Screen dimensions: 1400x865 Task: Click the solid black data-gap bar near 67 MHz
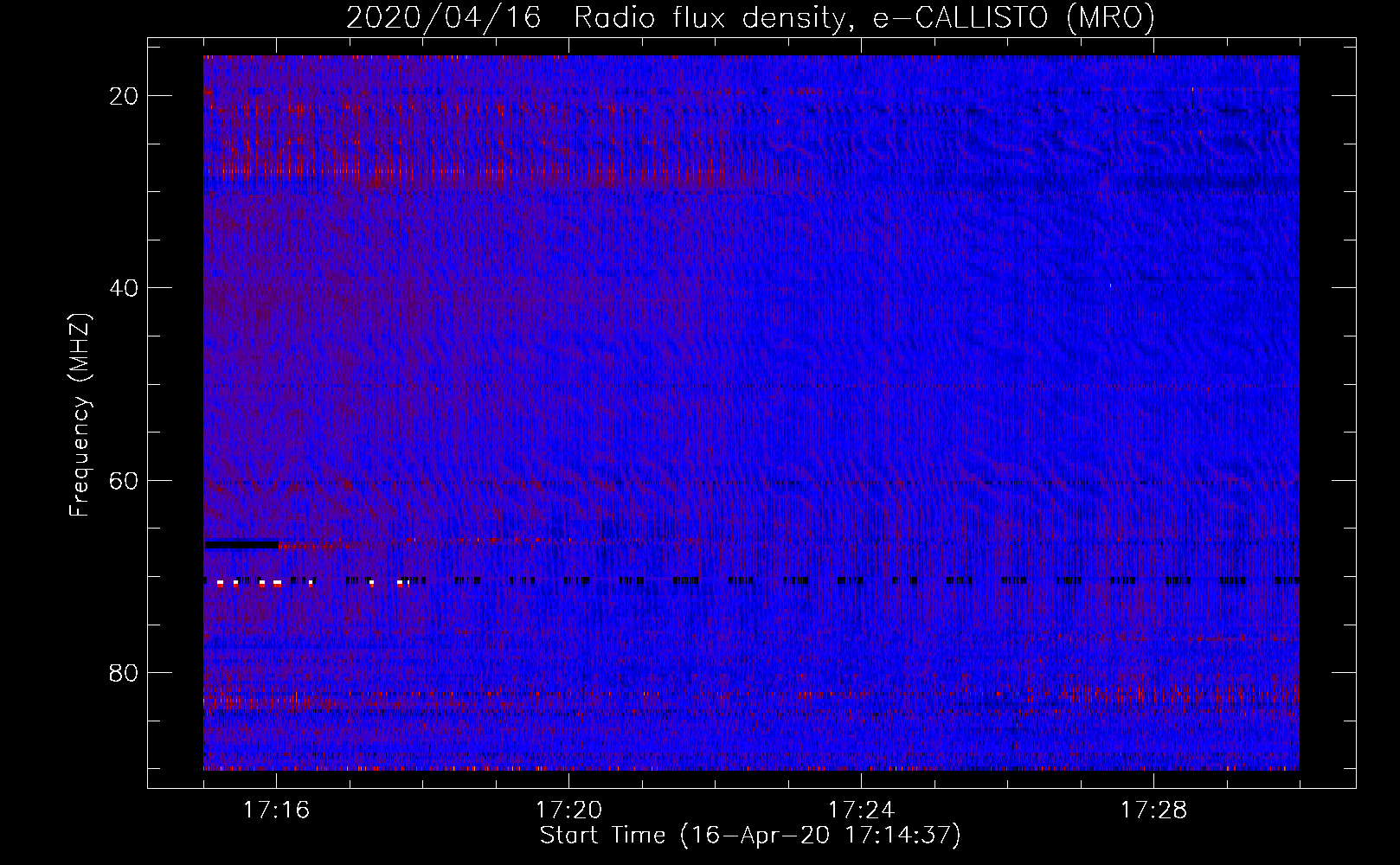(241, 545)
